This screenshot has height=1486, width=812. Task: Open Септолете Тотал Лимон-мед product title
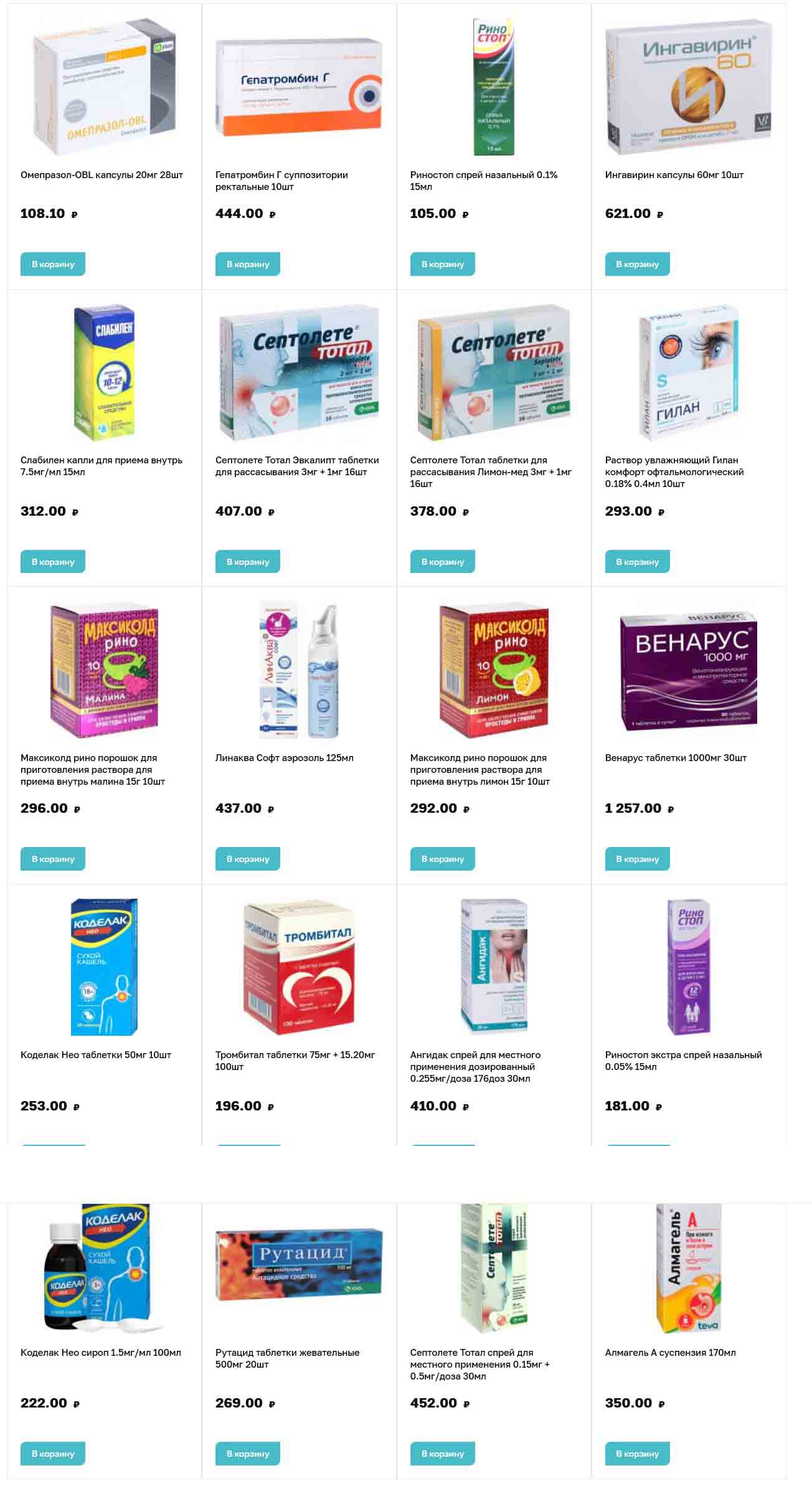click(491, 471)
